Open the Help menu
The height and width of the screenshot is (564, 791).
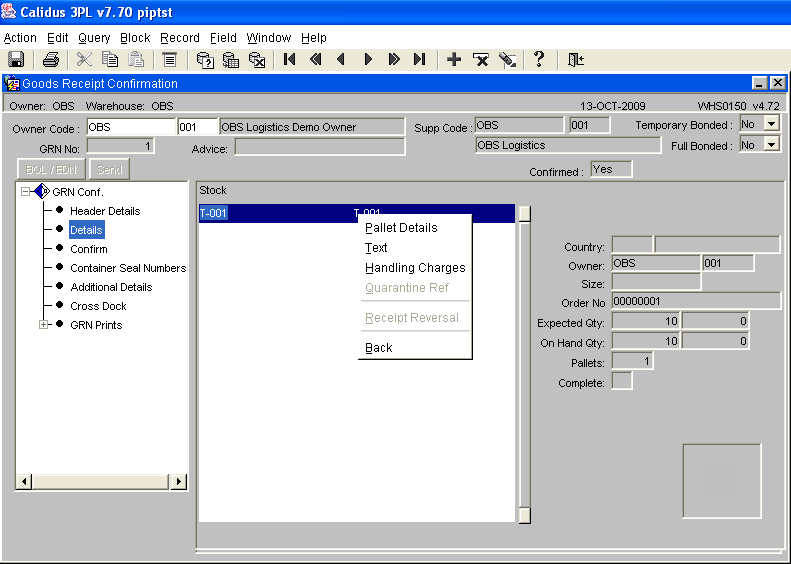314,38
